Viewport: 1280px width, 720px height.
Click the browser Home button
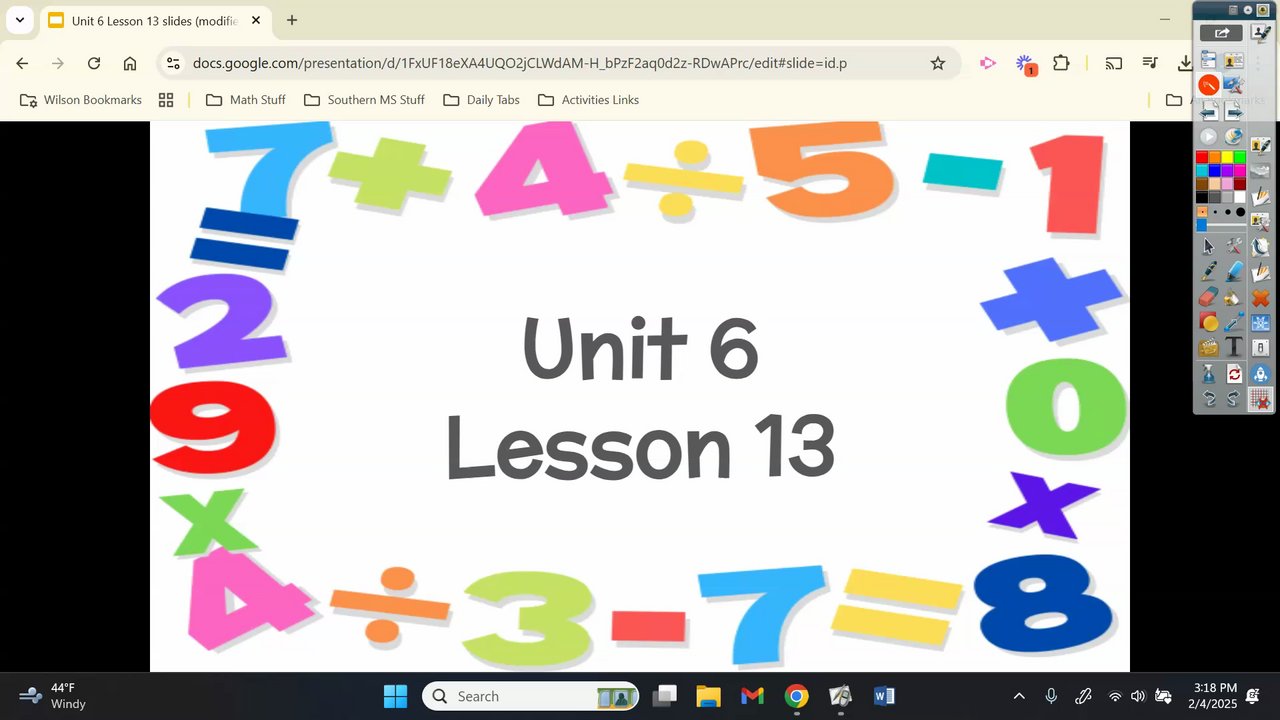click(130, 63)
